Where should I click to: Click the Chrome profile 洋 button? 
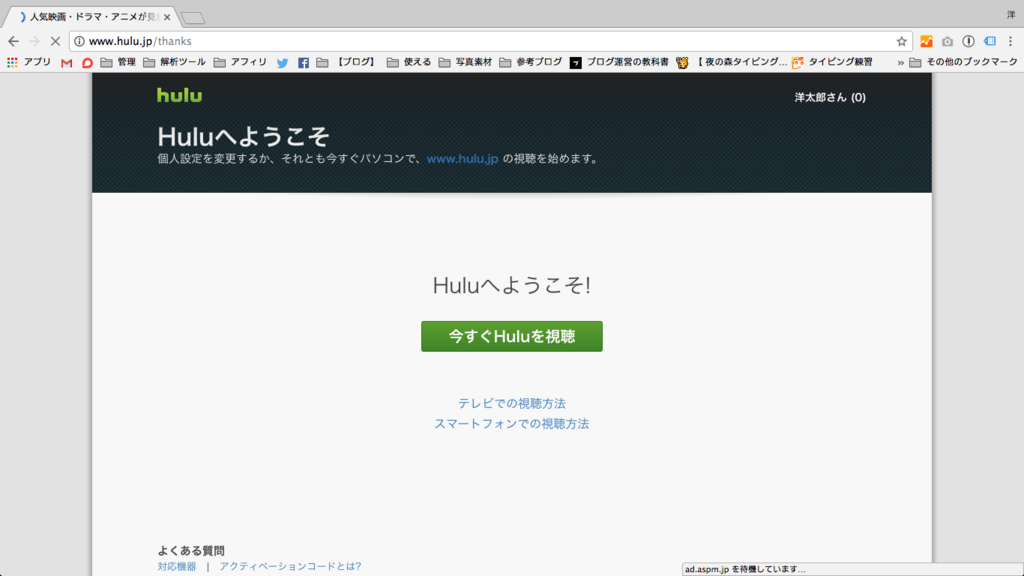click(1011, 15)
